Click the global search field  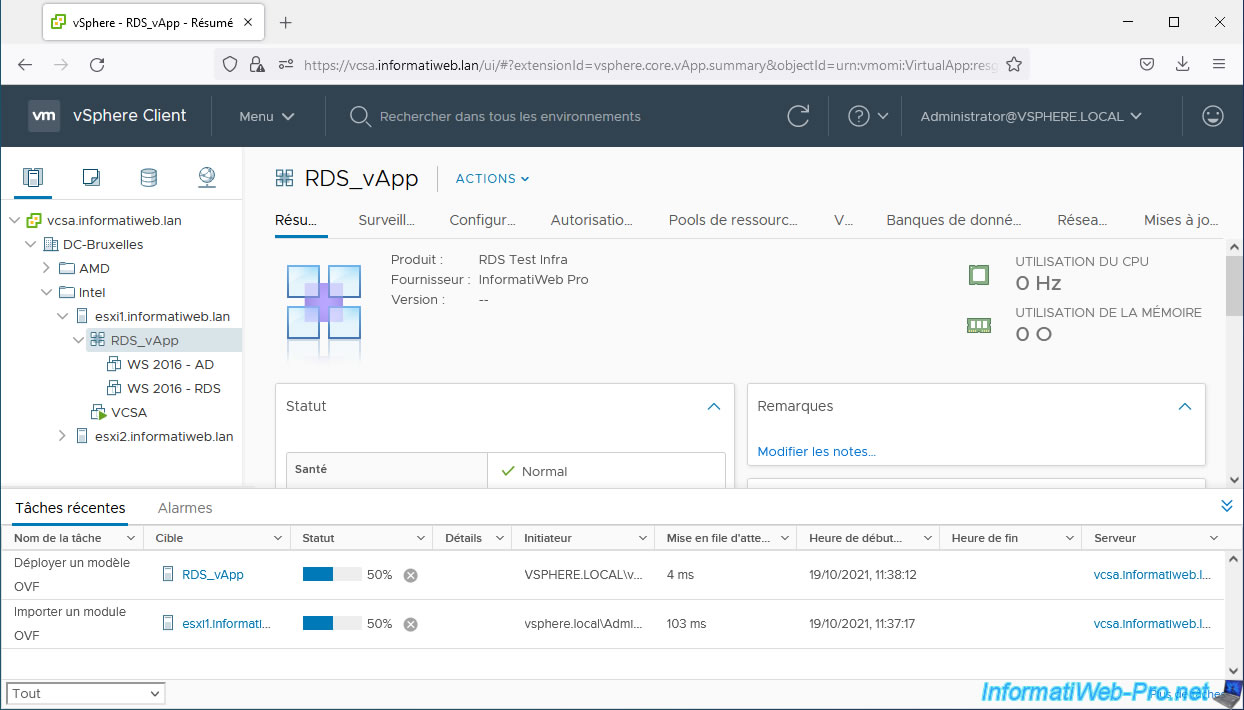click(x=509, y=116)
